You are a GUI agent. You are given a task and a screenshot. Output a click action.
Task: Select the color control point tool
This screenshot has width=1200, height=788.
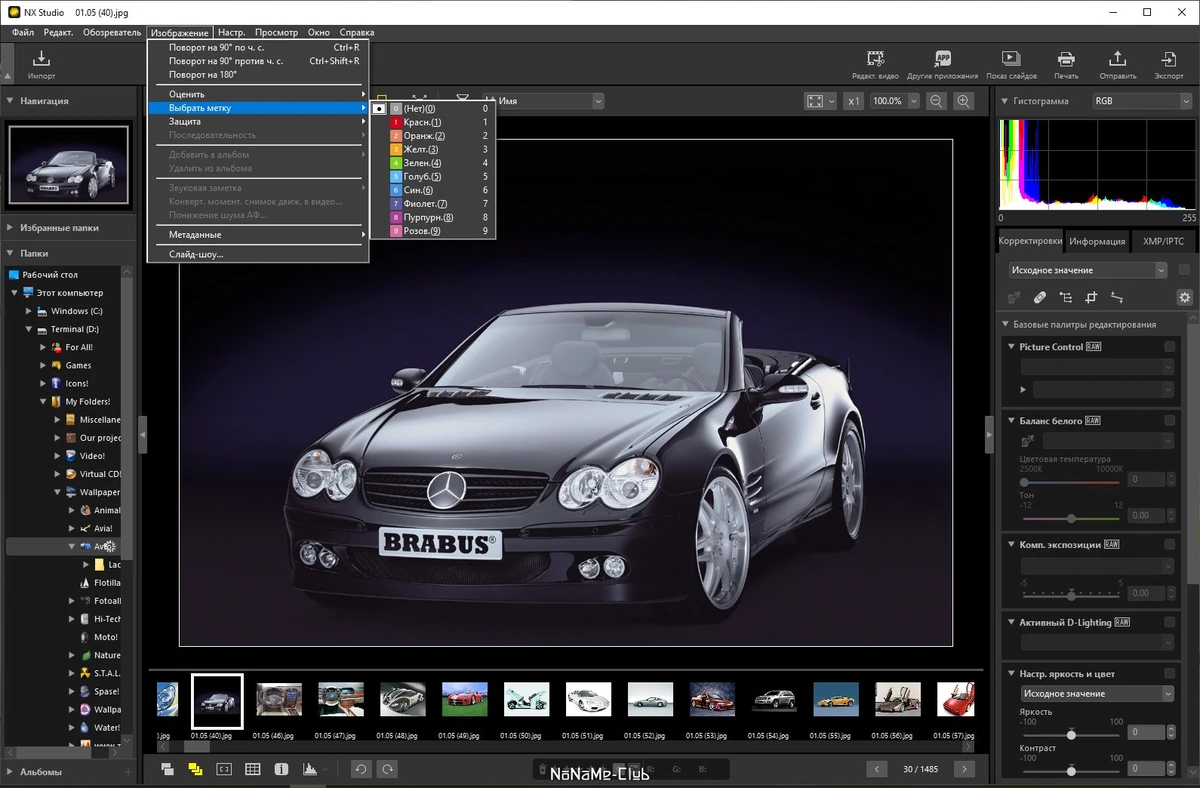pos(1066,297)
